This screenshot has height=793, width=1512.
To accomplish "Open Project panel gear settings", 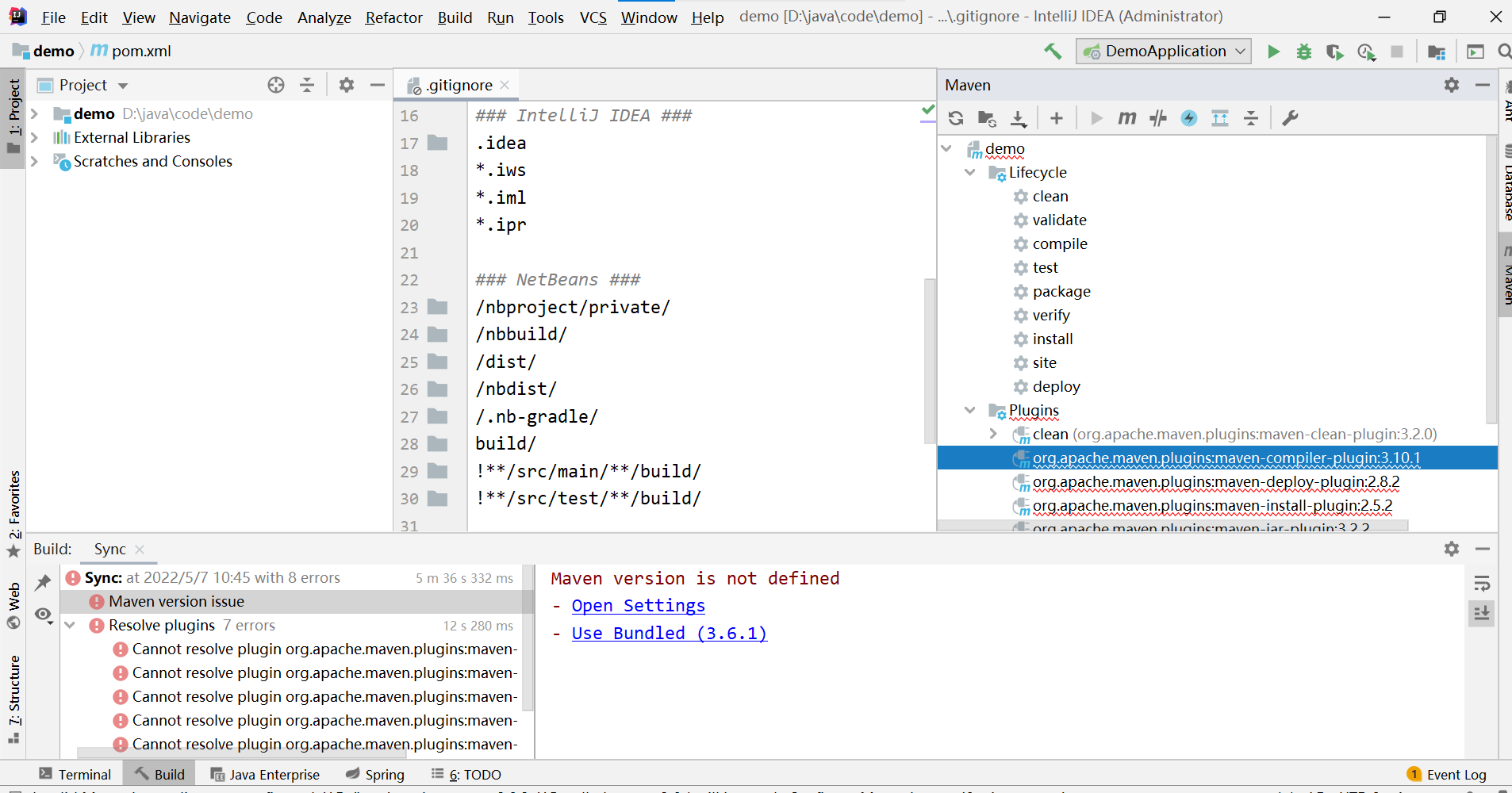I will [x=347, y=85].
